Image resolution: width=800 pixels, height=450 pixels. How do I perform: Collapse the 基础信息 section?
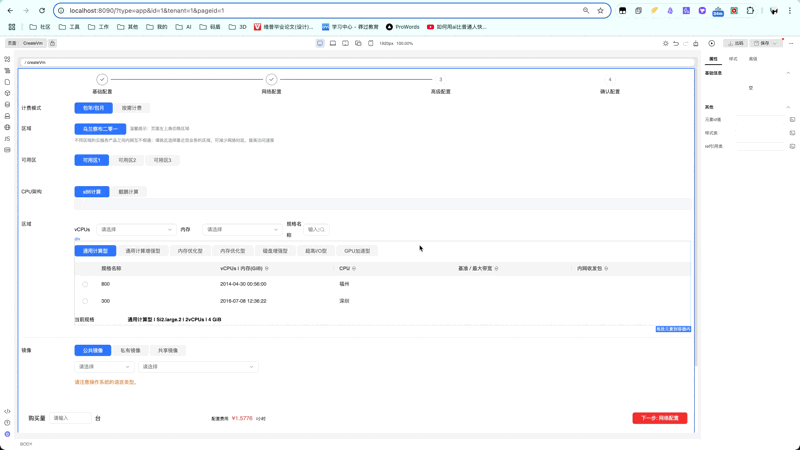(x=788, y=73)
